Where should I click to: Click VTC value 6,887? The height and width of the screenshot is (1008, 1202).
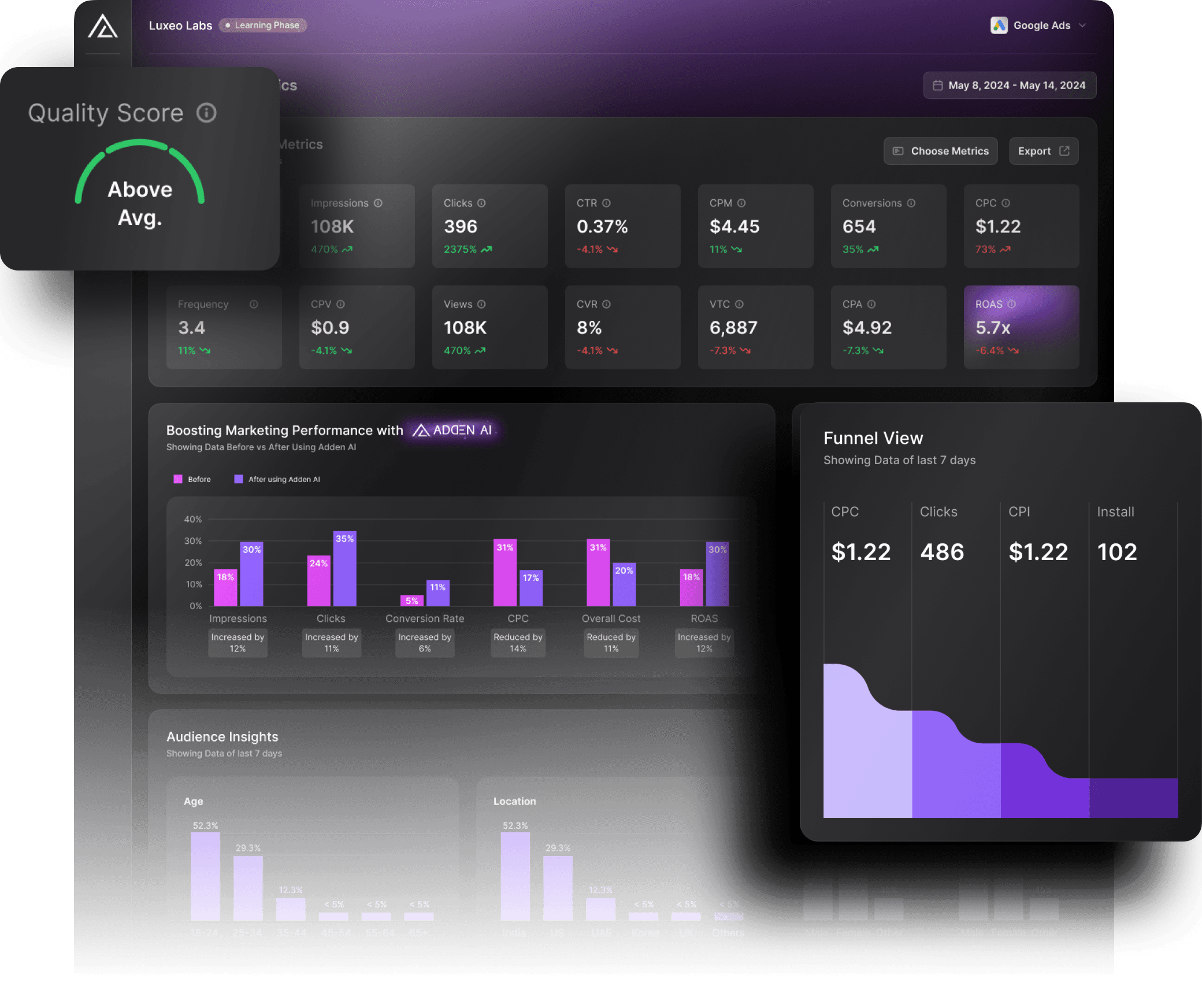coord(733,328)
